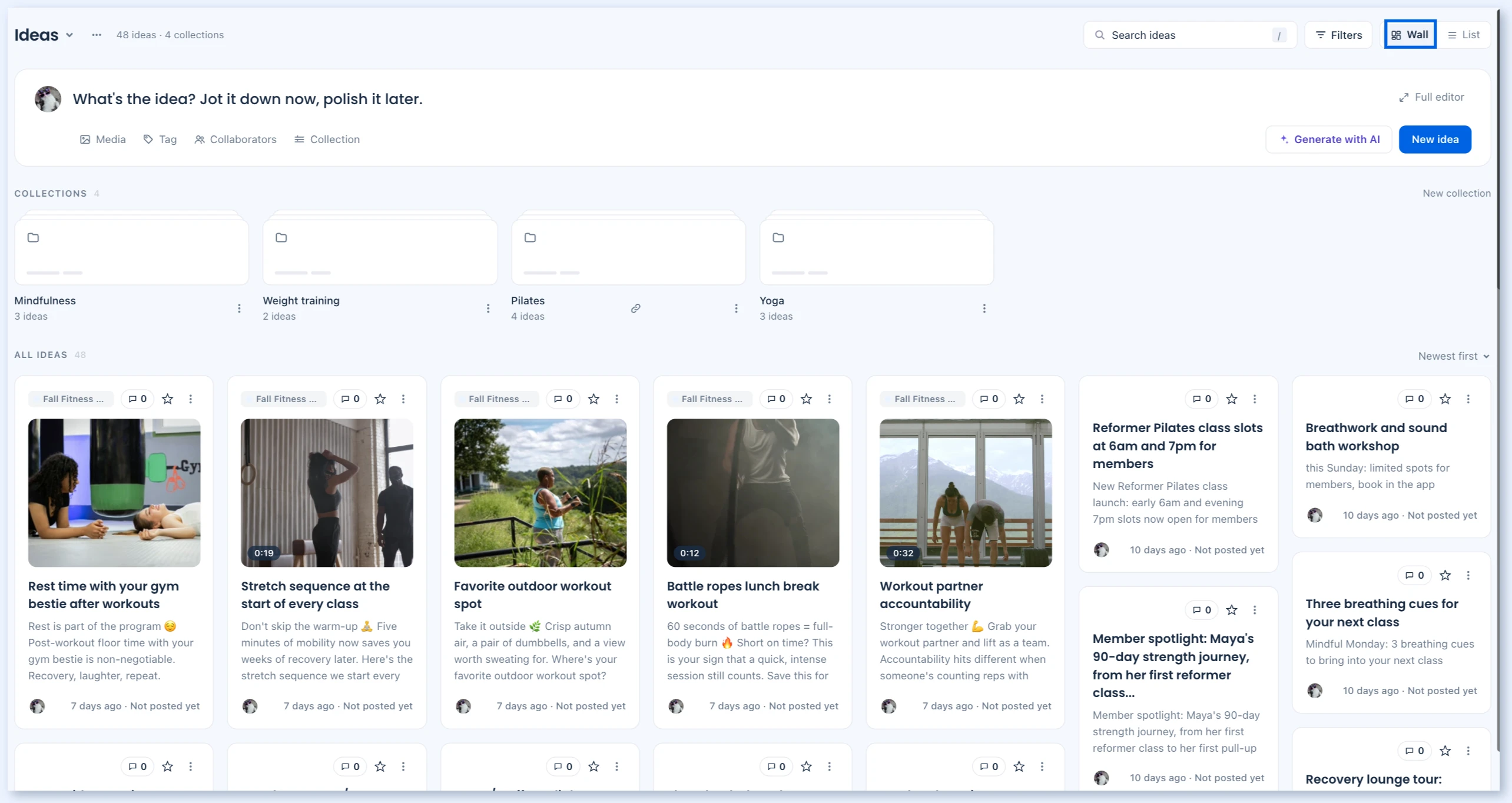Open Yoga collection three-dot menu
This screenshot has height=803, width=1512.
[x=984, y=308]
